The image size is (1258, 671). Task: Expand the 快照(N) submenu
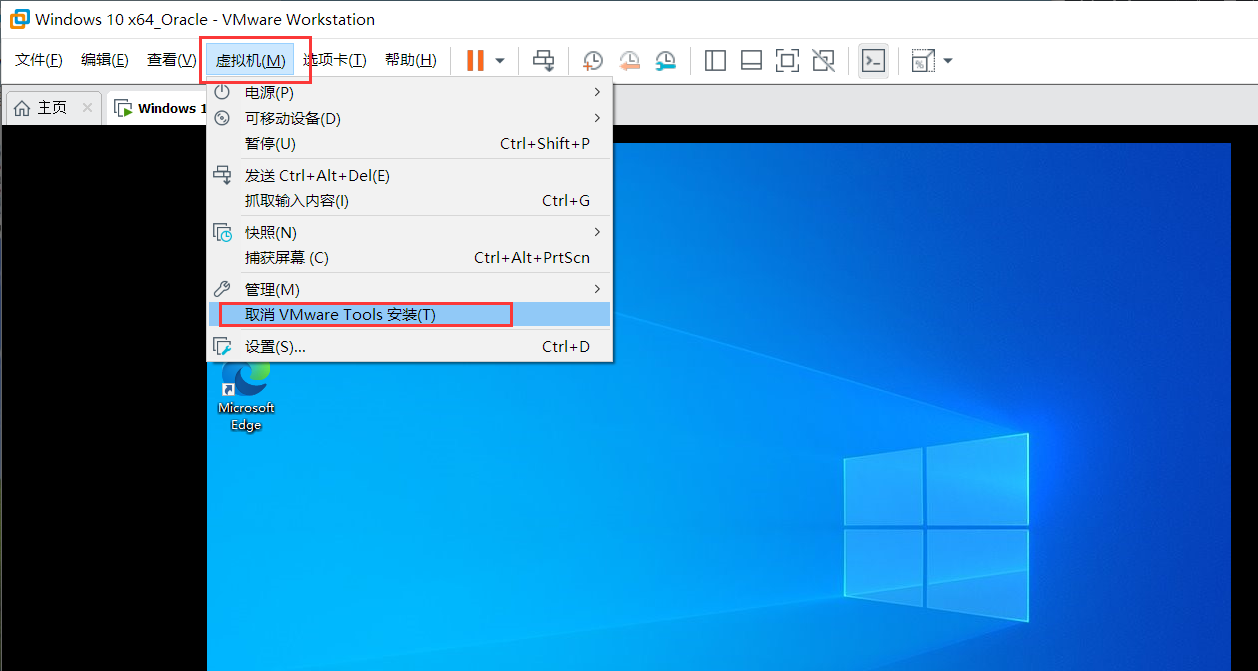point(410,232)
